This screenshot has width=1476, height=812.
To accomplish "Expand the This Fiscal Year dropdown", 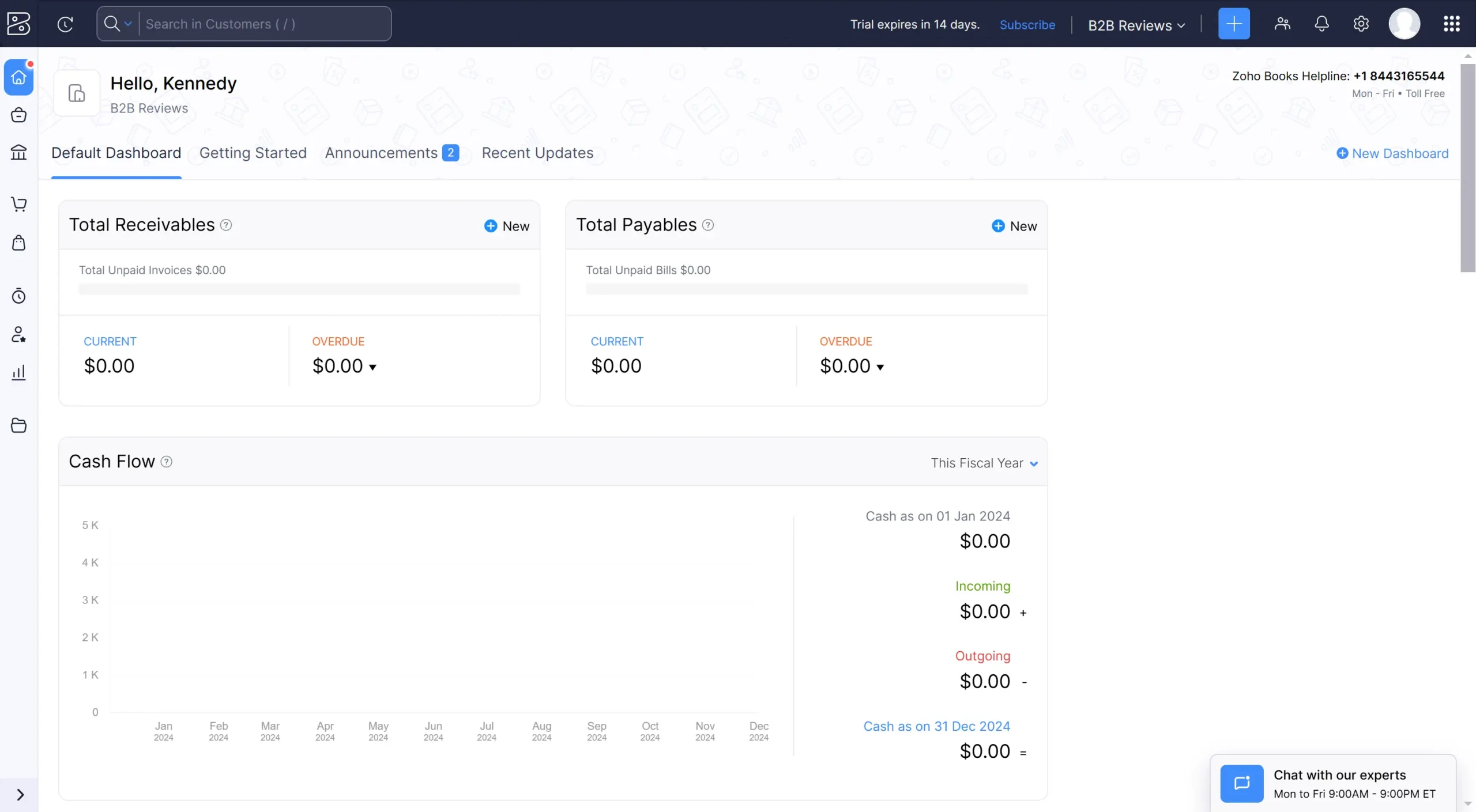I will 984,463.
